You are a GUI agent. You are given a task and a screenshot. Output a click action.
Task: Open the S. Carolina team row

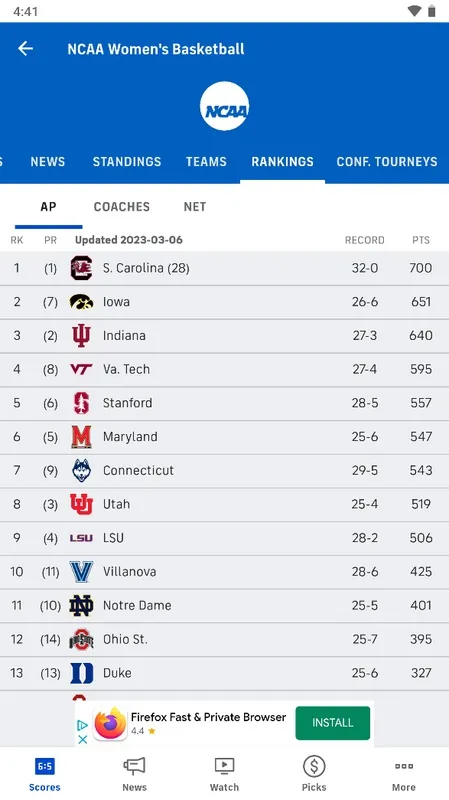(x=224, y=268)
